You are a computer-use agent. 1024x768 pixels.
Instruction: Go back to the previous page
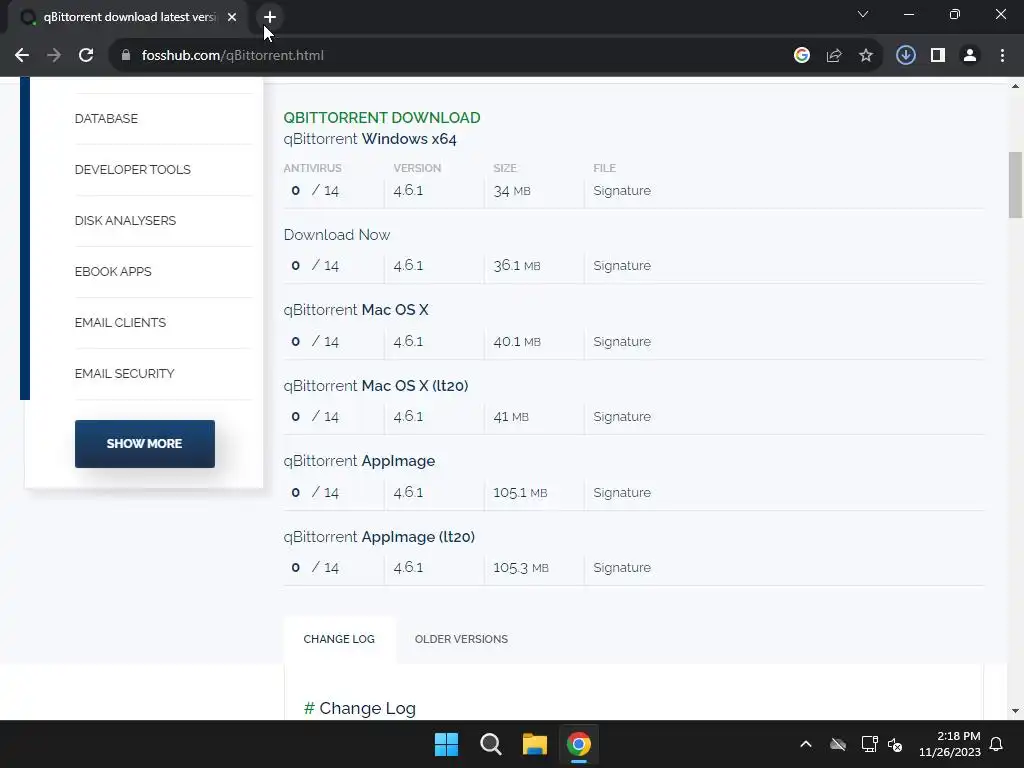coord(22,56)
